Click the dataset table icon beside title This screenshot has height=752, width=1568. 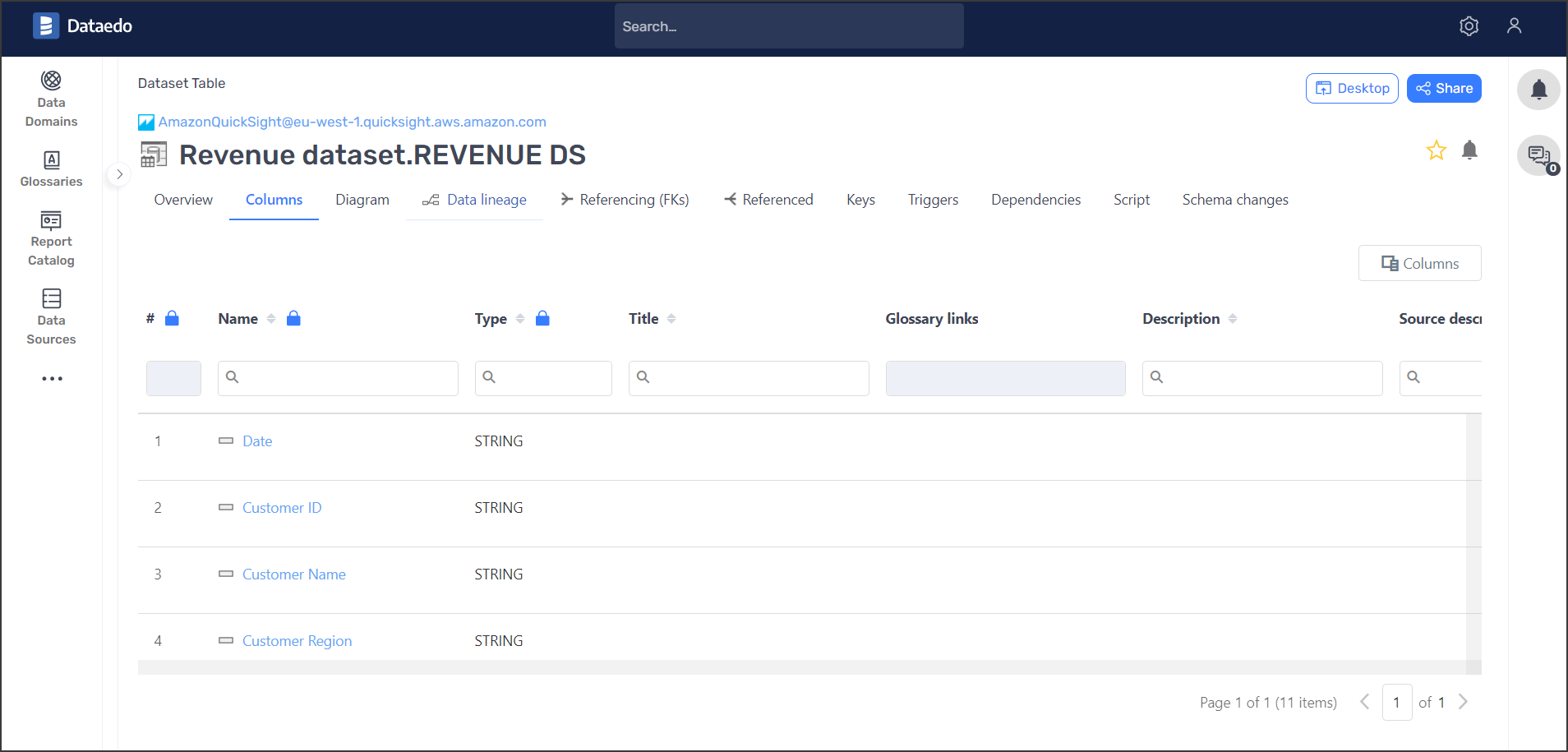pos(154,155)
